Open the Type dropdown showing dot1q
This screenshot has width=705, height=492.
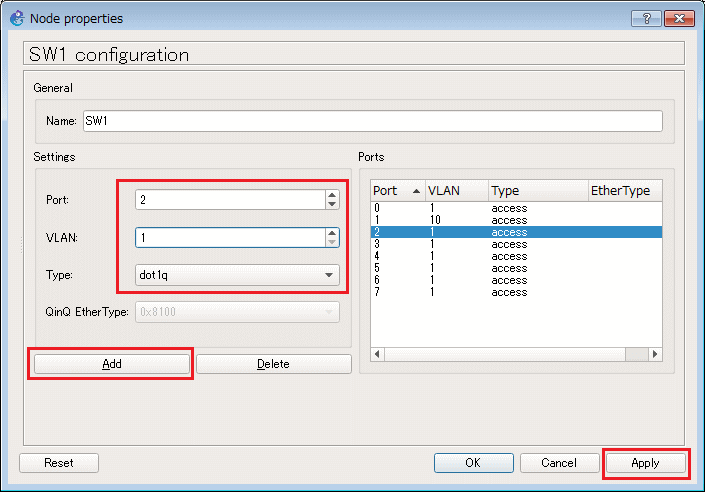(x=237, y=275)
